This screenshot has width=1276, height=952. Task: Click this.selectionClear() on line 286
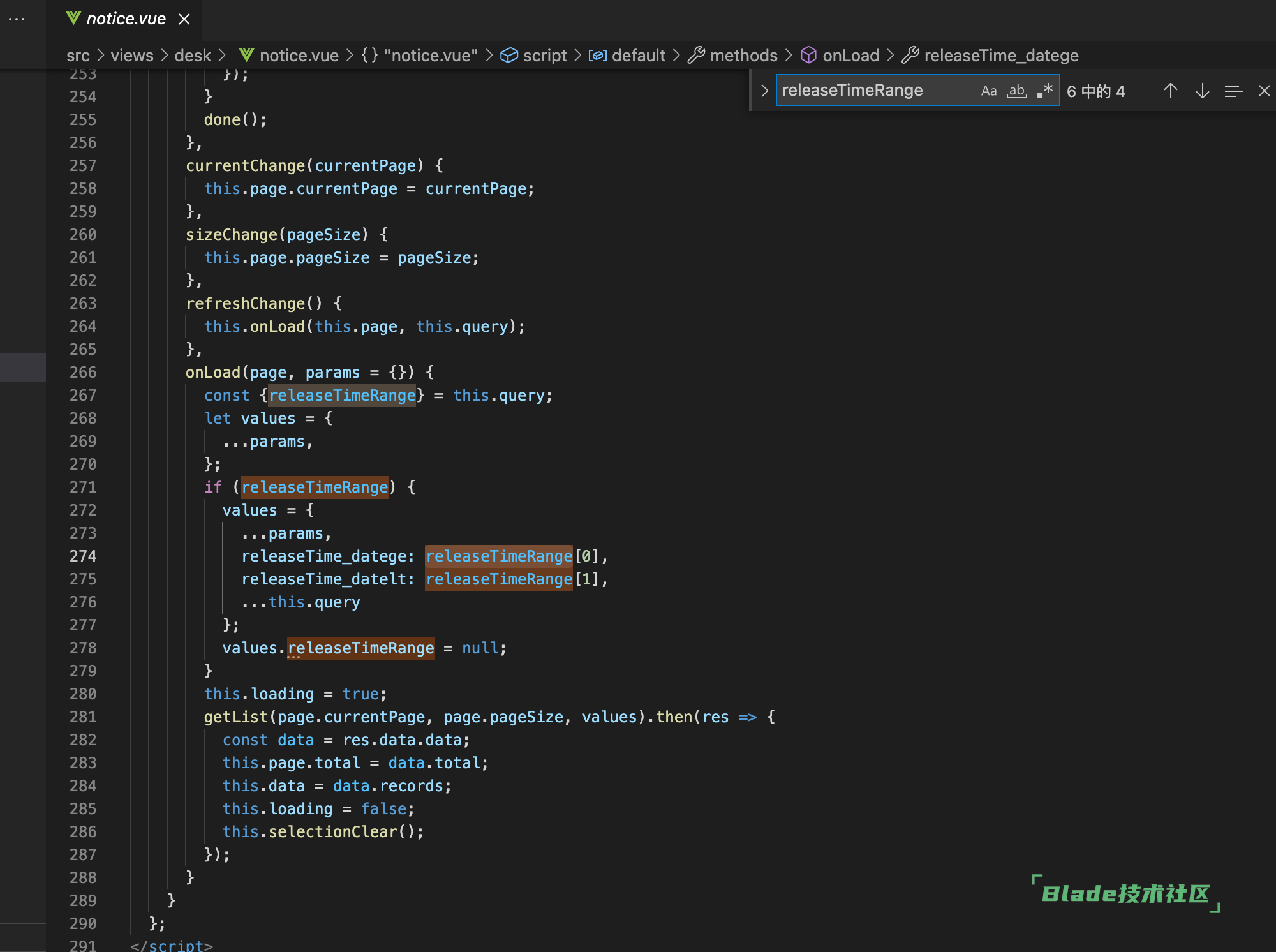pyautogui.click(x=323, y=831)
